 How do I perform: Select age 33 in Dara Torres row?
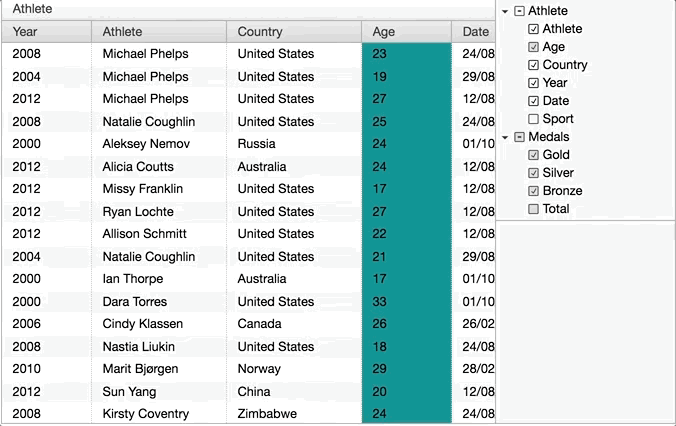[x=407, y=301]
